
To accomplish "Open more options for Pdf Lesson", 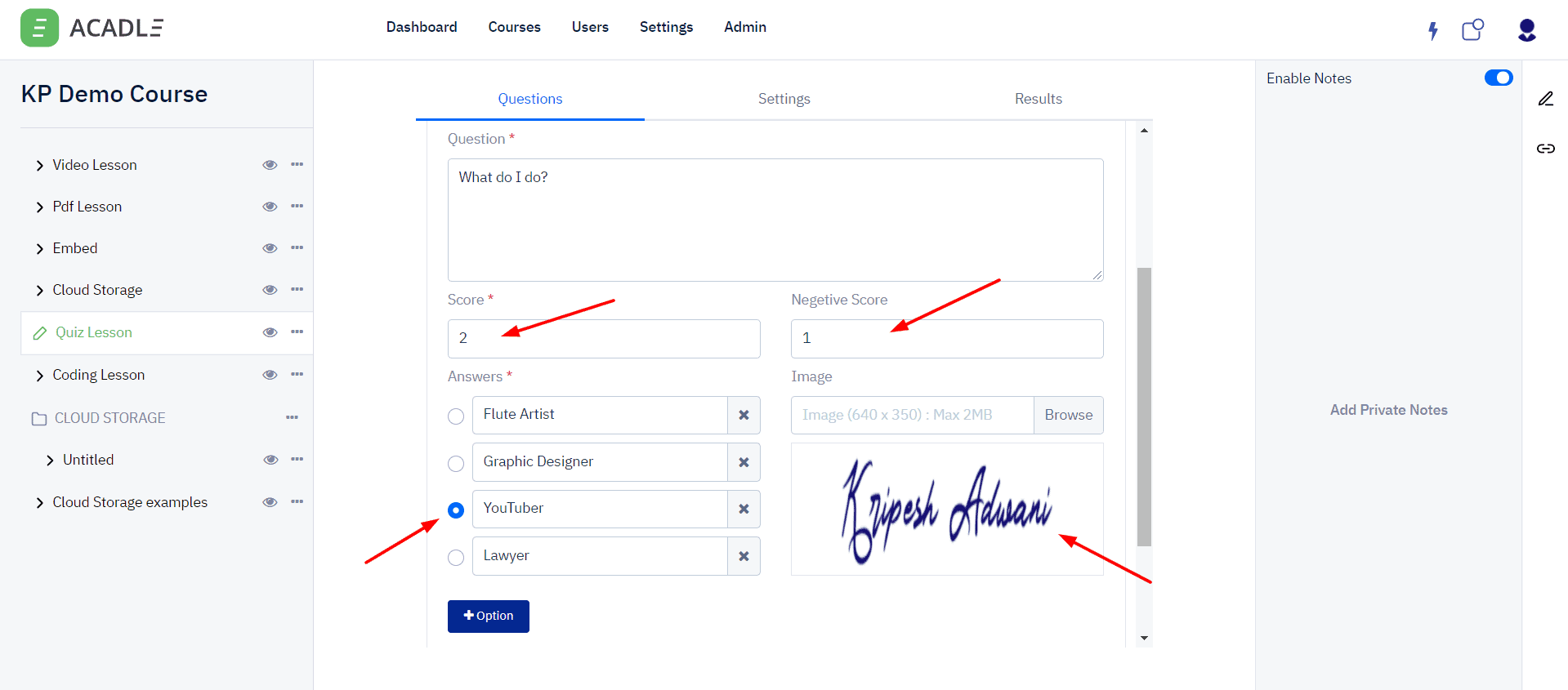I will click(x=297, y=206).
